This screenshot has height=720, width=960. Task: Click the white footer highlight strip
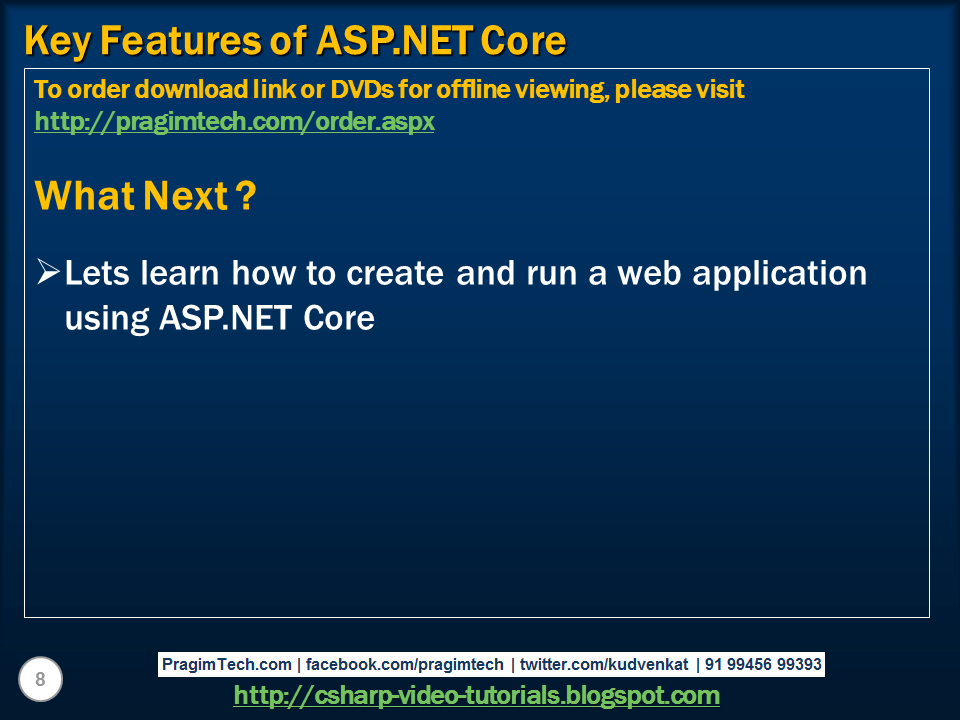click(490, 663)
